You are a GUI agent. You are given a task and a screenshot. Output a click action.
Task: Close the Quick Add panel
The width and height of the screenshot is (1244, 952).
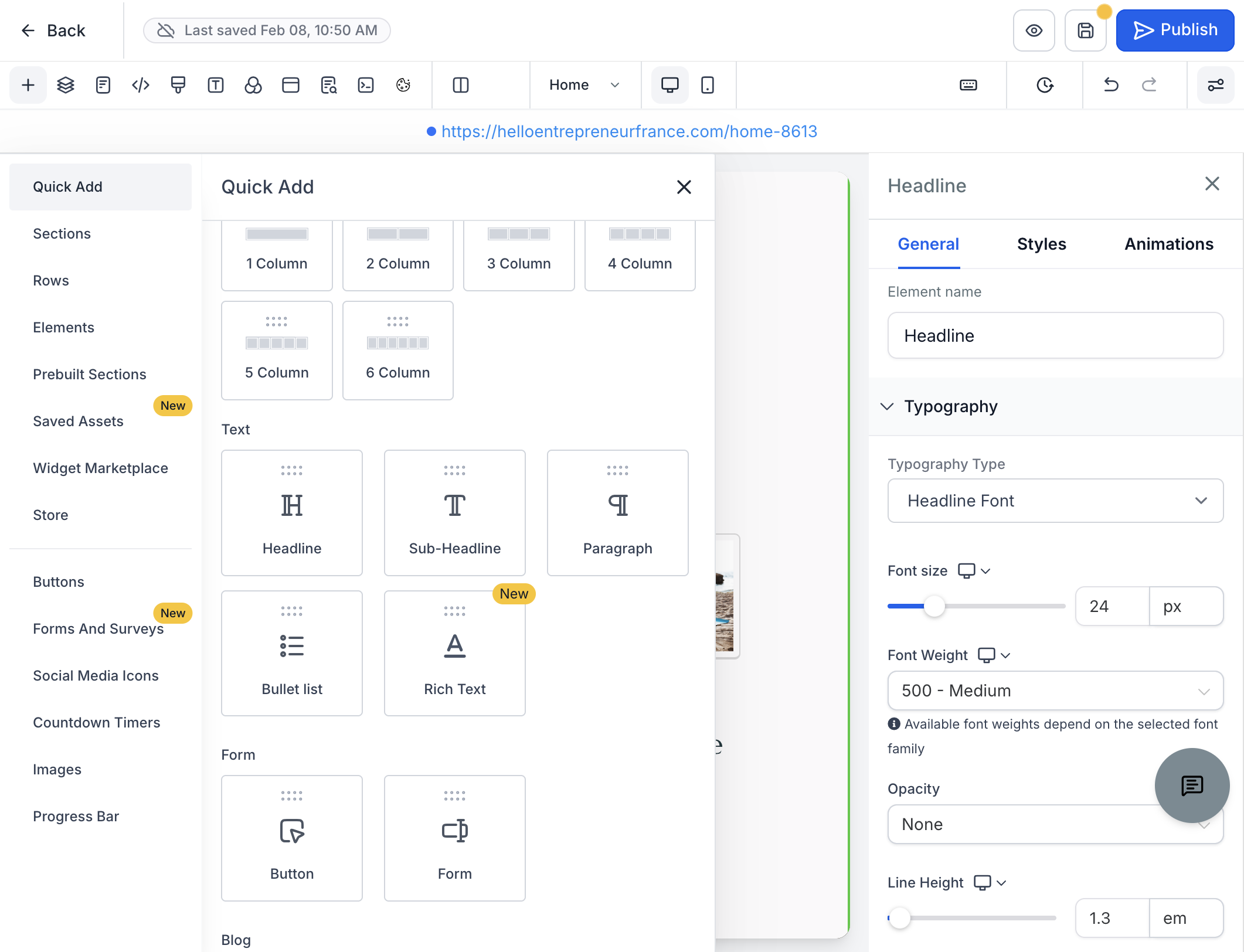[684, 187]
